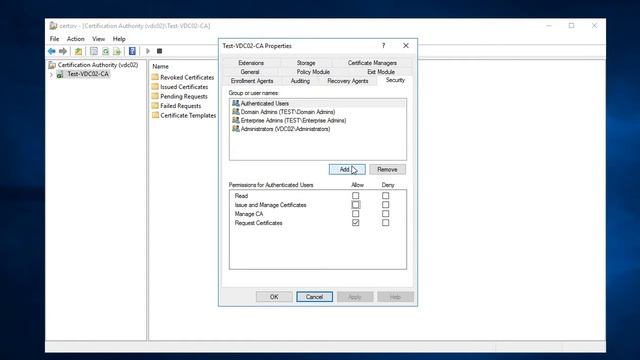Switch to the Auditing tab
This screenshot has height=360, width=640.
[300, 81]
